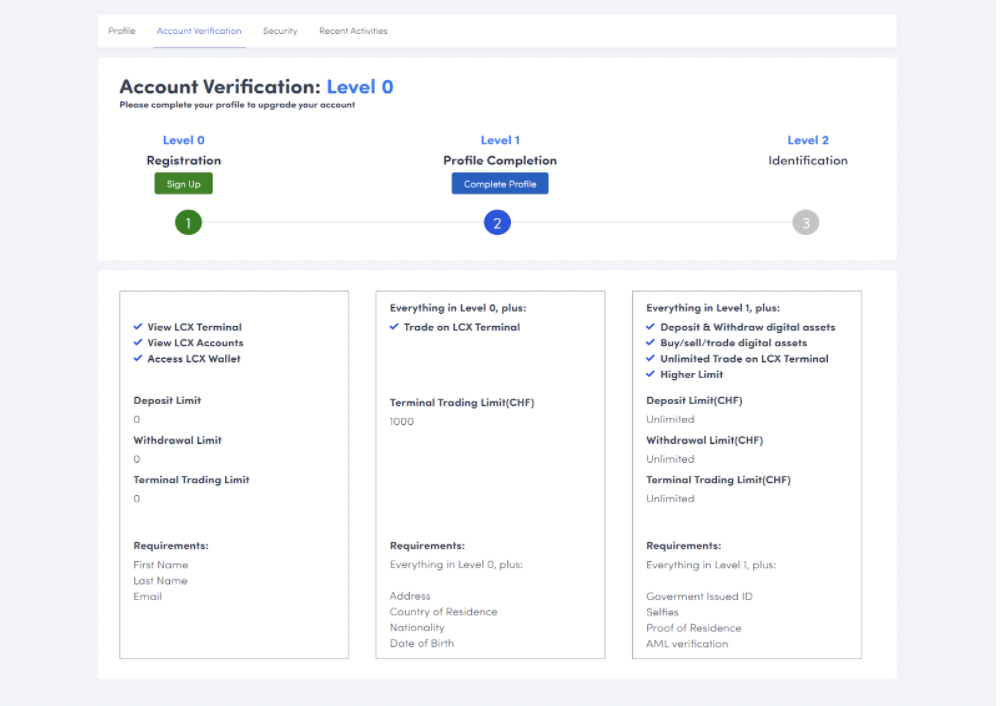Select the Account Verification tab
Image resolution: width=1002 pixels, height=706 pixels.
click(x=199, y=31)
